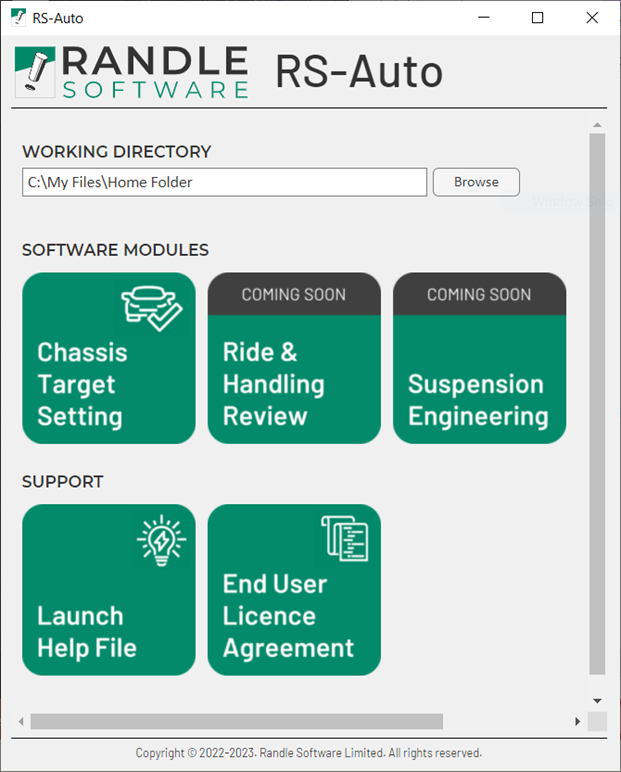The height and width of the screenshot is (772, 621).
Task: Click the vertical scrollbar down arrow
Action: [x=597, y=701]
